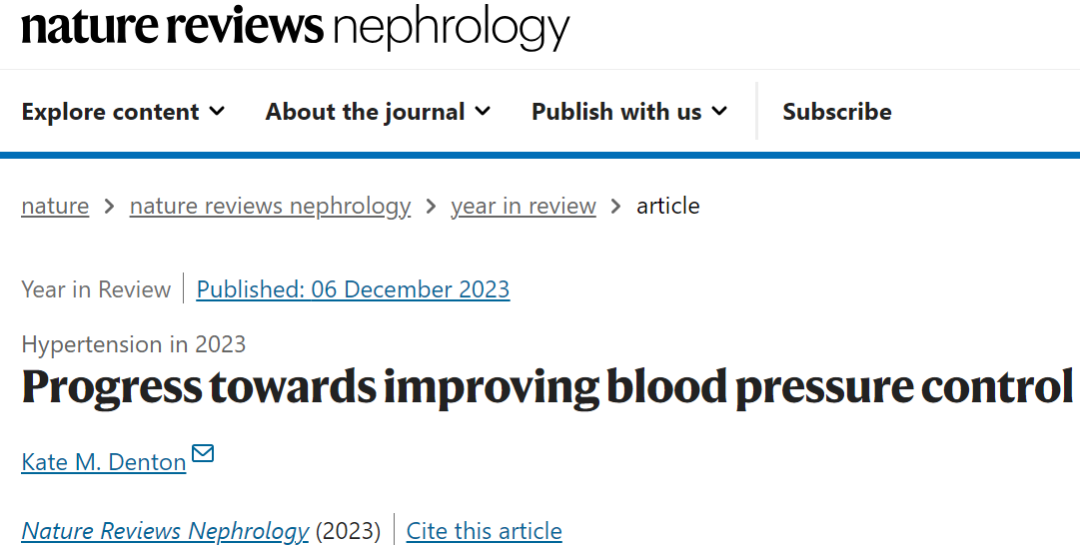Click the Year in Review article type label

[96, 289]
